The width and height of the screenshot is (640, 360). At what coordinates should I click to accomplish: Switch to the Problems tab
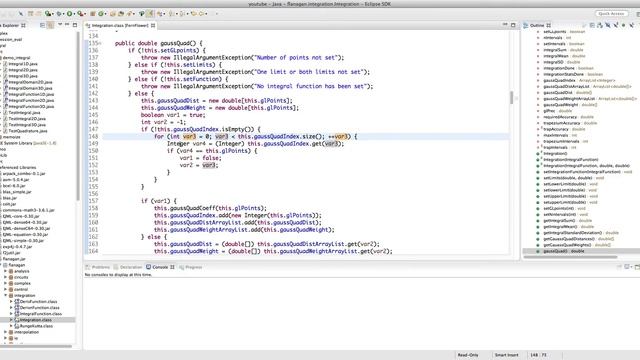point(98,267)
